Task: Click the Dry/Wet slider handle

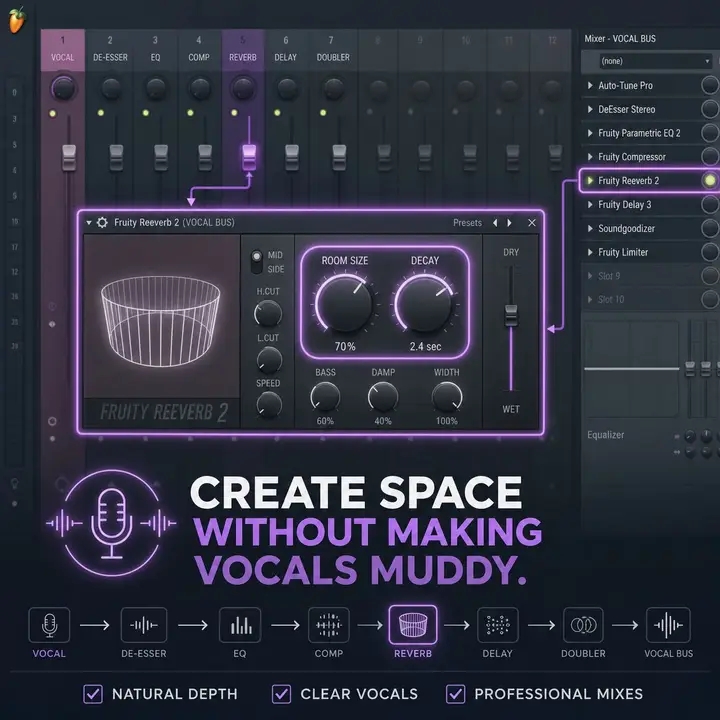Action: coord(511,315)
